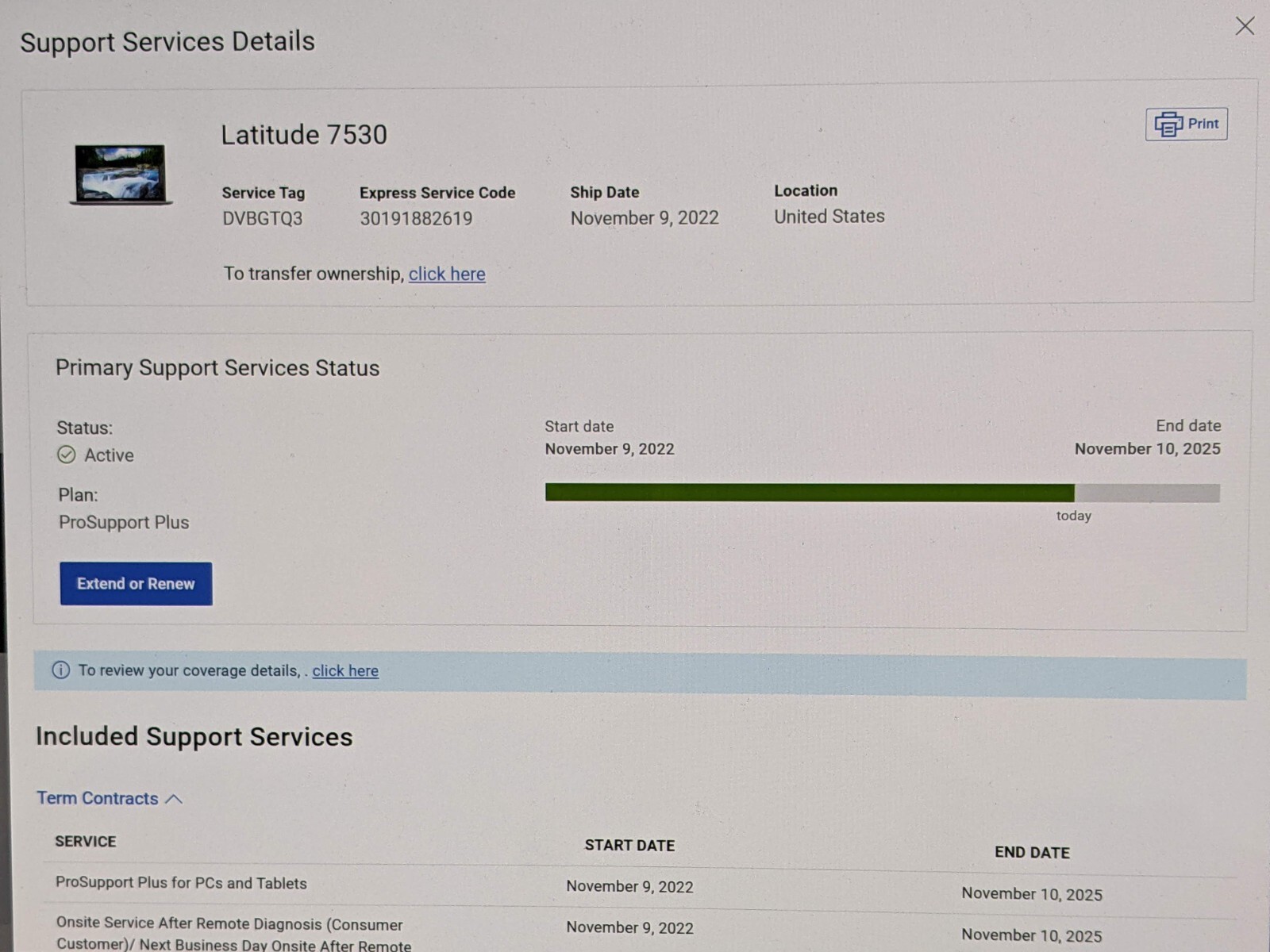
Task: Click the SERVICE column header
Action: point(85,842)
